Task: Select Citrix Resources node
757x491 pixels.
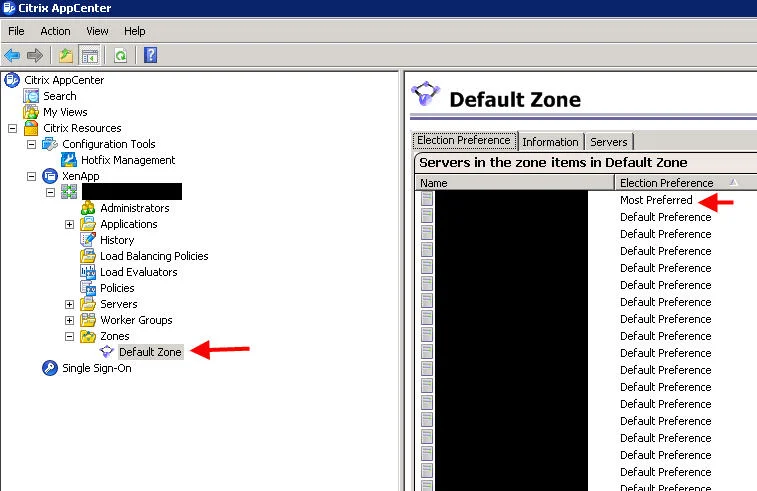Action: click(x=82, y=128)
